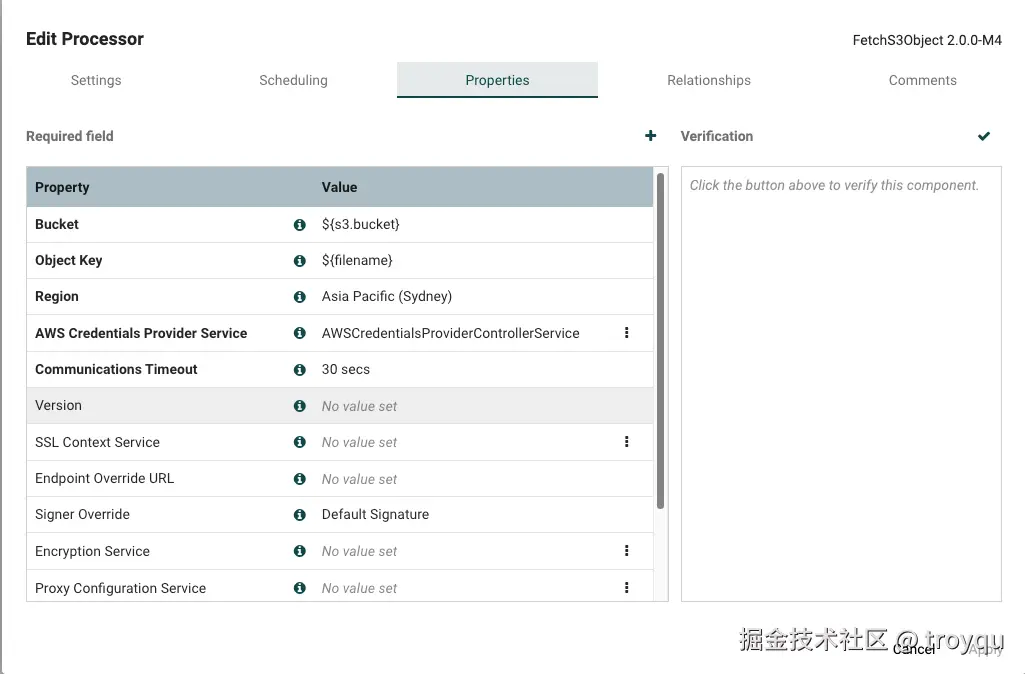The image size is (1025, 674).
Task: Open the Comments tab
Action: click(922, 80)
